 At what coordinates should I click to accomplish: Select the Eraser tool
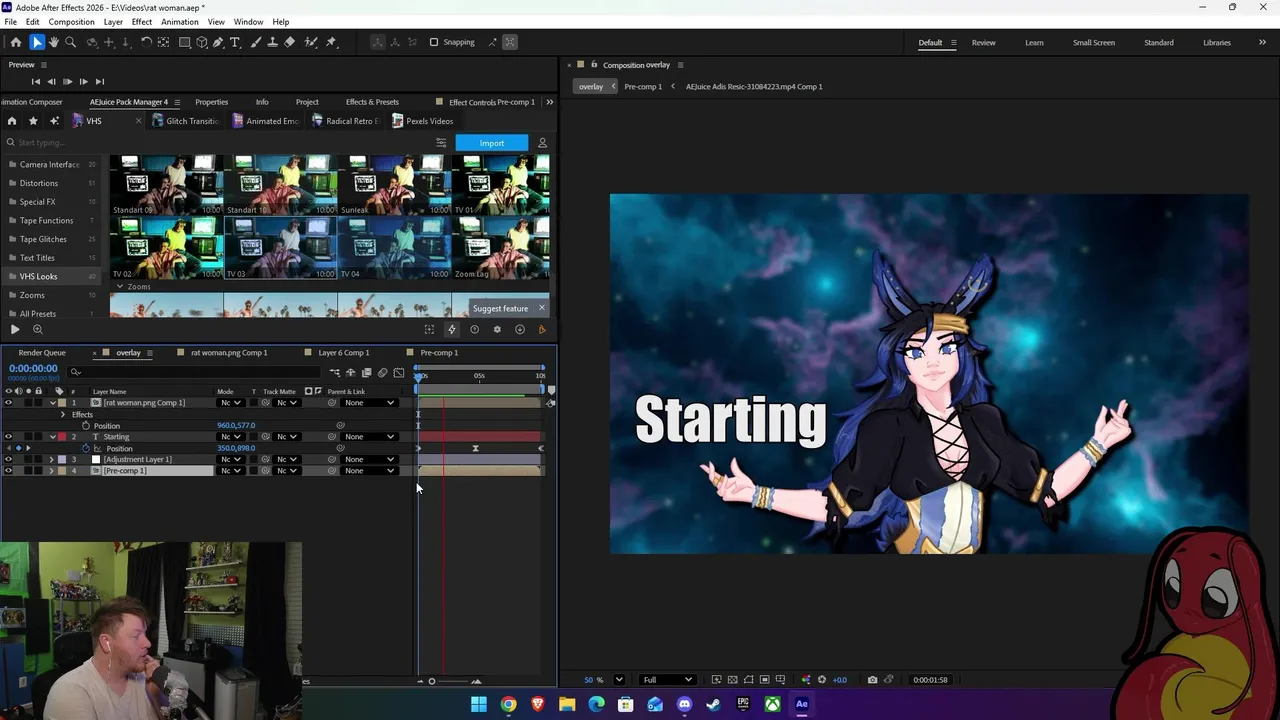point(290,42)
